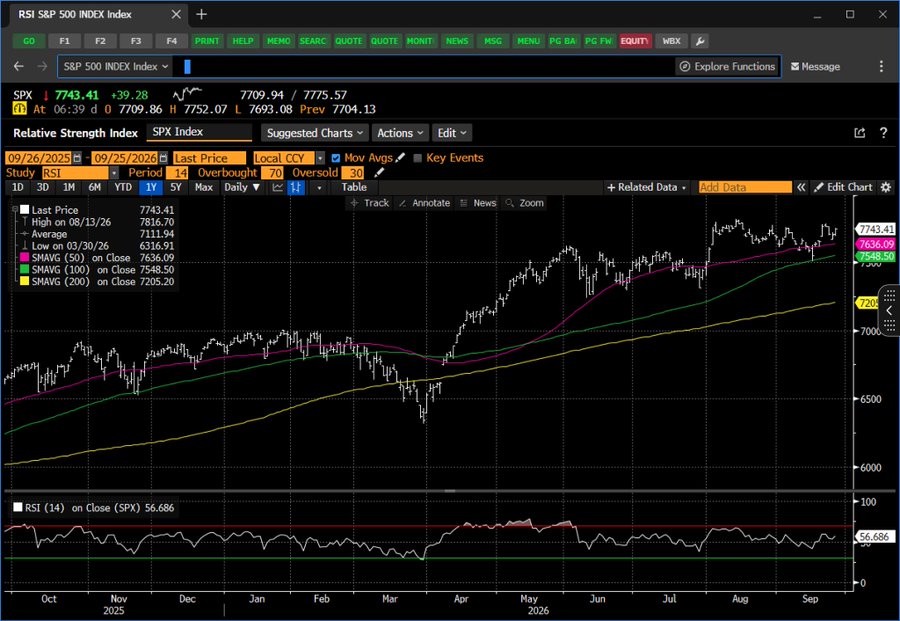Viewport: 900px width, 621px height.
Task: Expand the Suggested Charts dropdown
Action: 315,133
